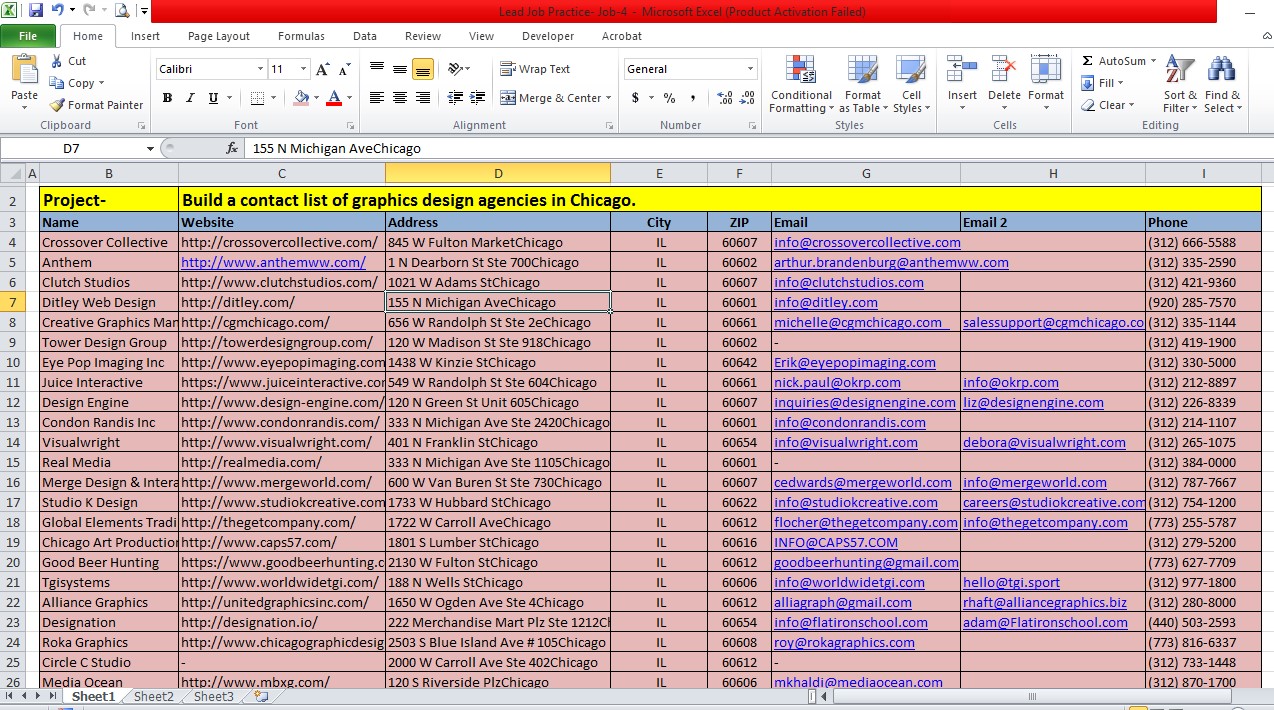
Task: Click the yellow Fill Color bucket
Action: 301,98
